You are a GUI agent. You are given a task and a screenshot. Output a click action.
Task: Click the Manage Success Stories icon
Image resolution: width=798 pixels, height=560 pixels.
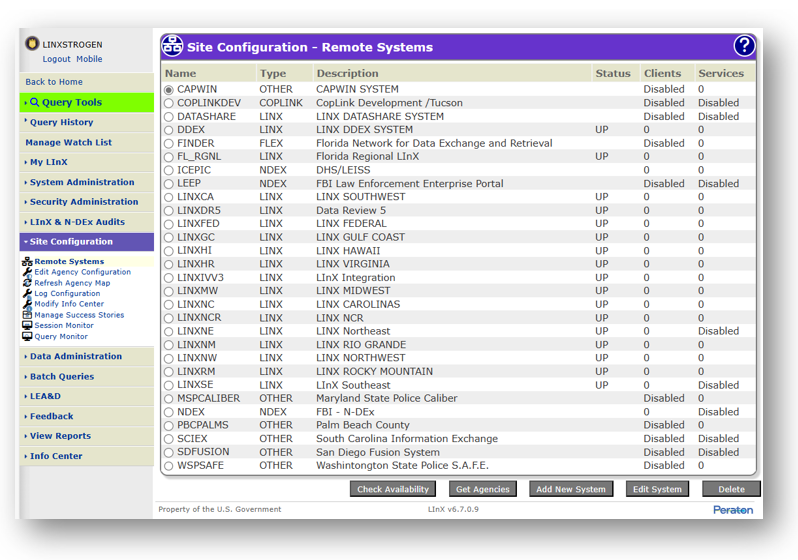(27, 315)
